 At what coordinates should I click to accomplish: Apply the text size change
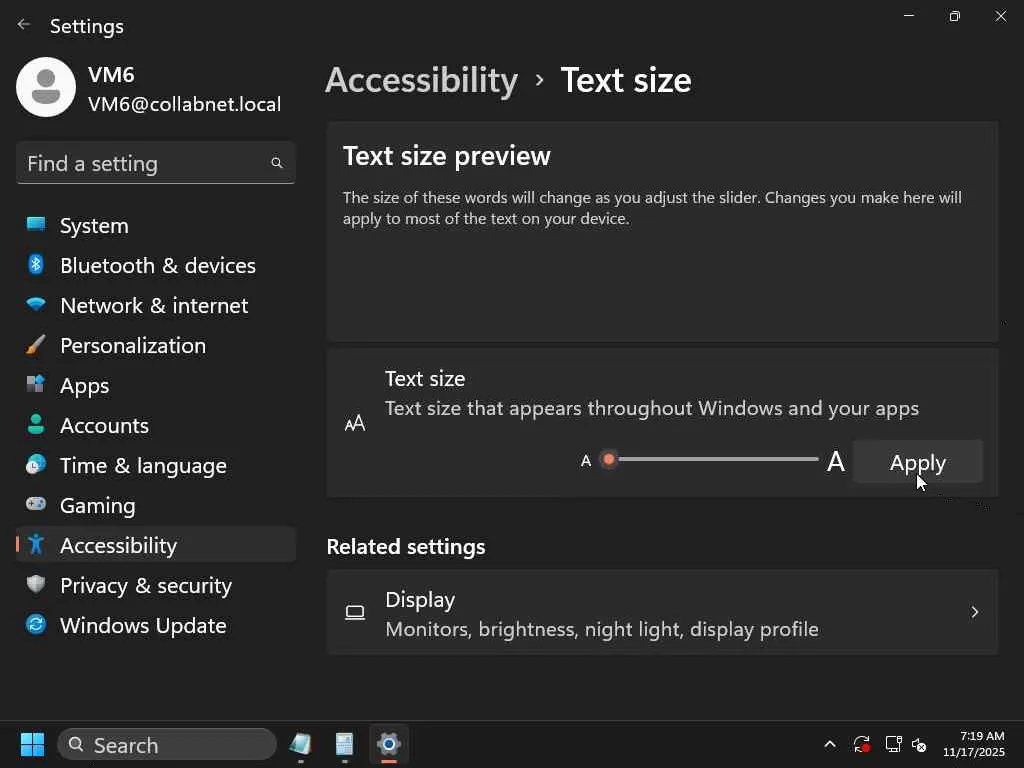click(x=918, y=462)
